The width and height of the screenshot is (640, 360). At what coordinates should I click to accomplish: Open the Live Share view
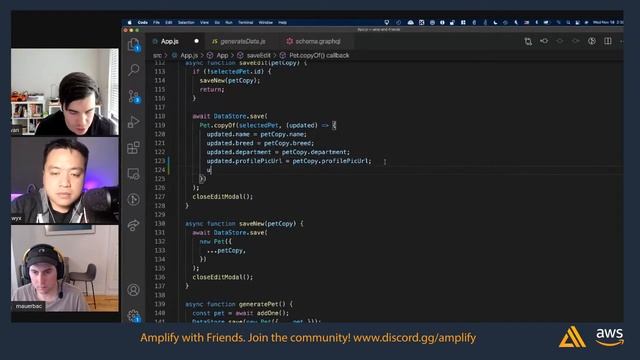click(x=133, y=225)
